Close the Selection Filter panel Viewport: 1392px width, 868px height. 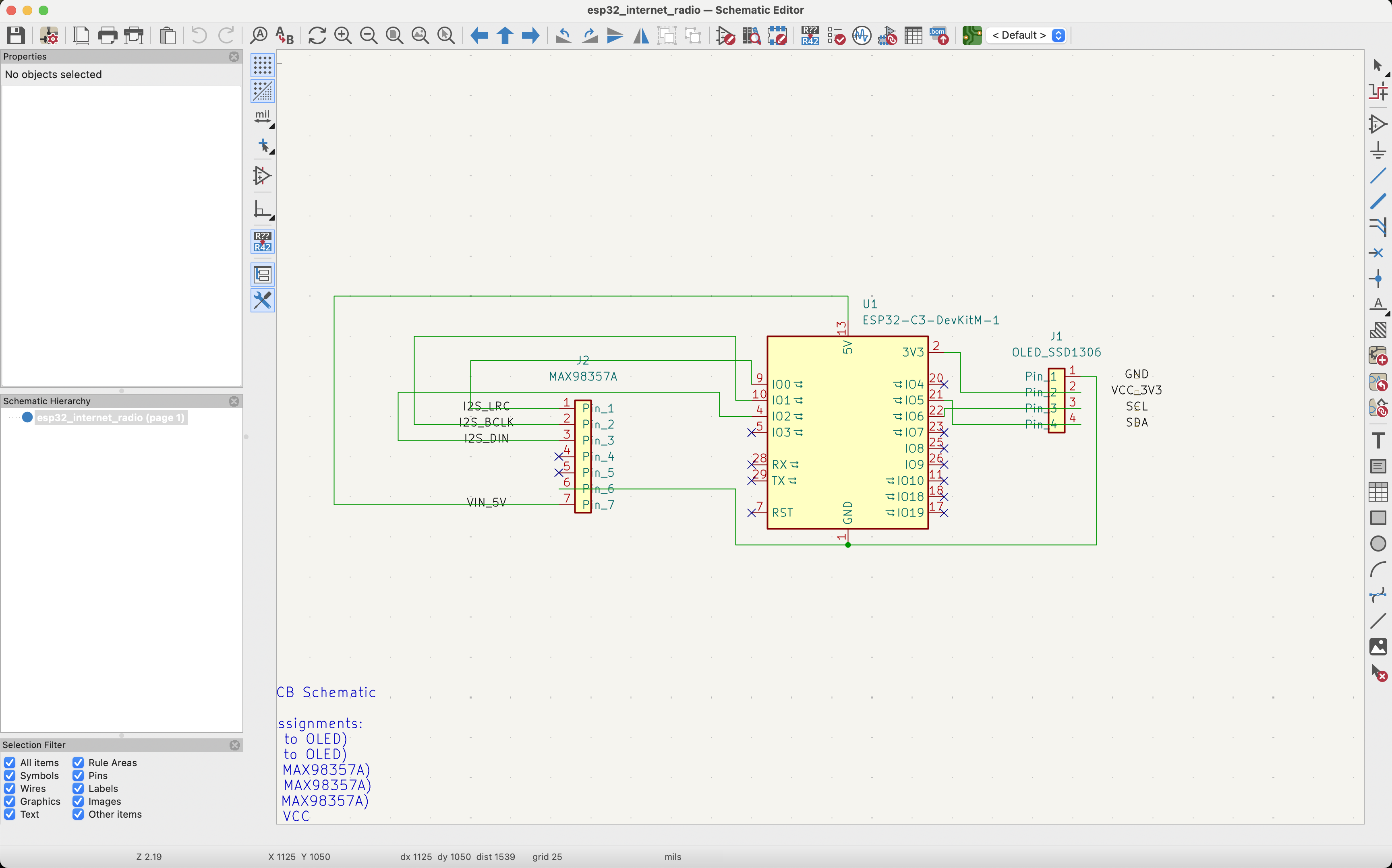[x=234, y=744]
